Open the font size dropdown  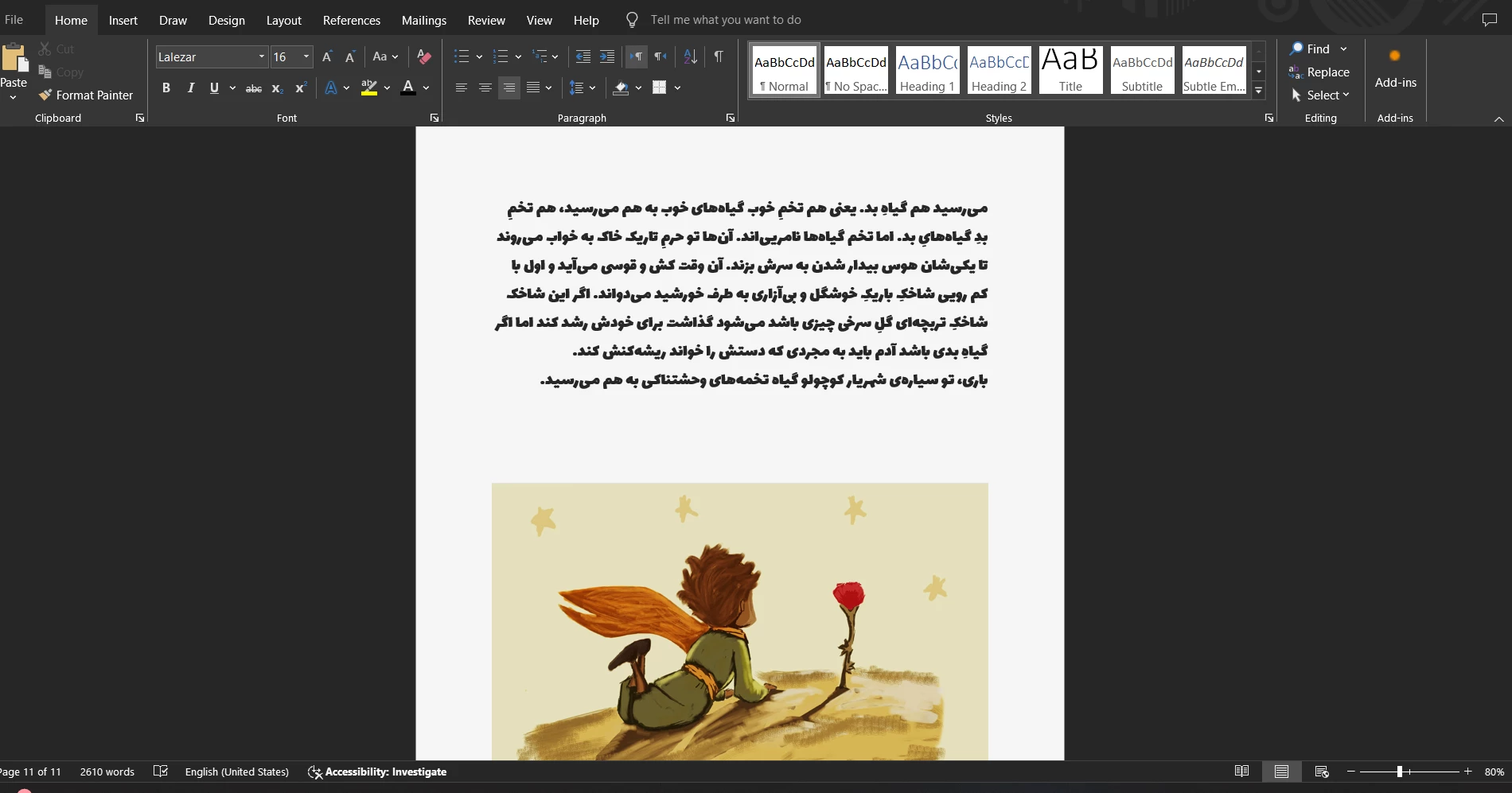point(306,56)
